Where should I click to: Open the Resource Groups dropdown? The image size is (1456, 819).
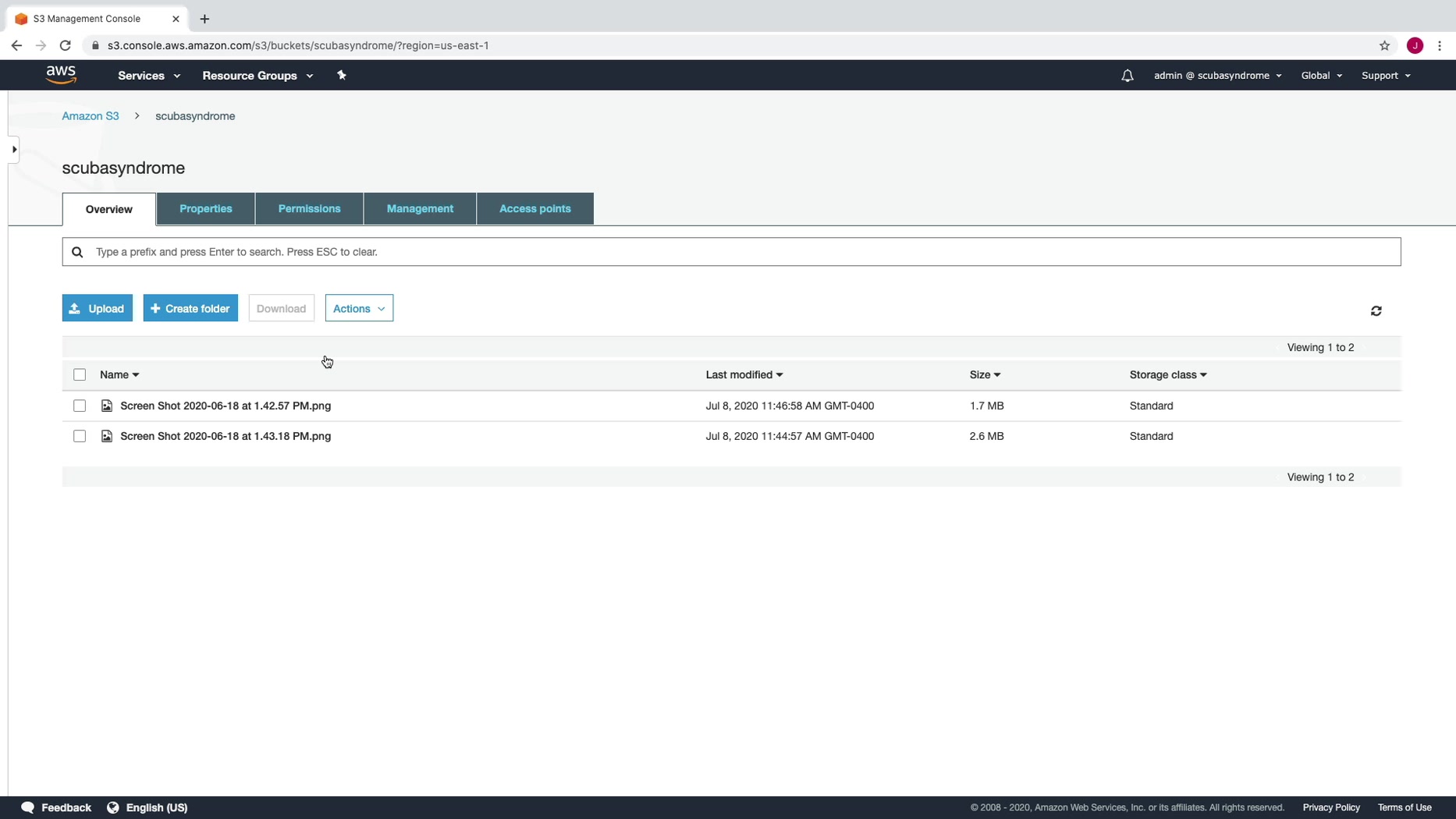click(257, 76)
